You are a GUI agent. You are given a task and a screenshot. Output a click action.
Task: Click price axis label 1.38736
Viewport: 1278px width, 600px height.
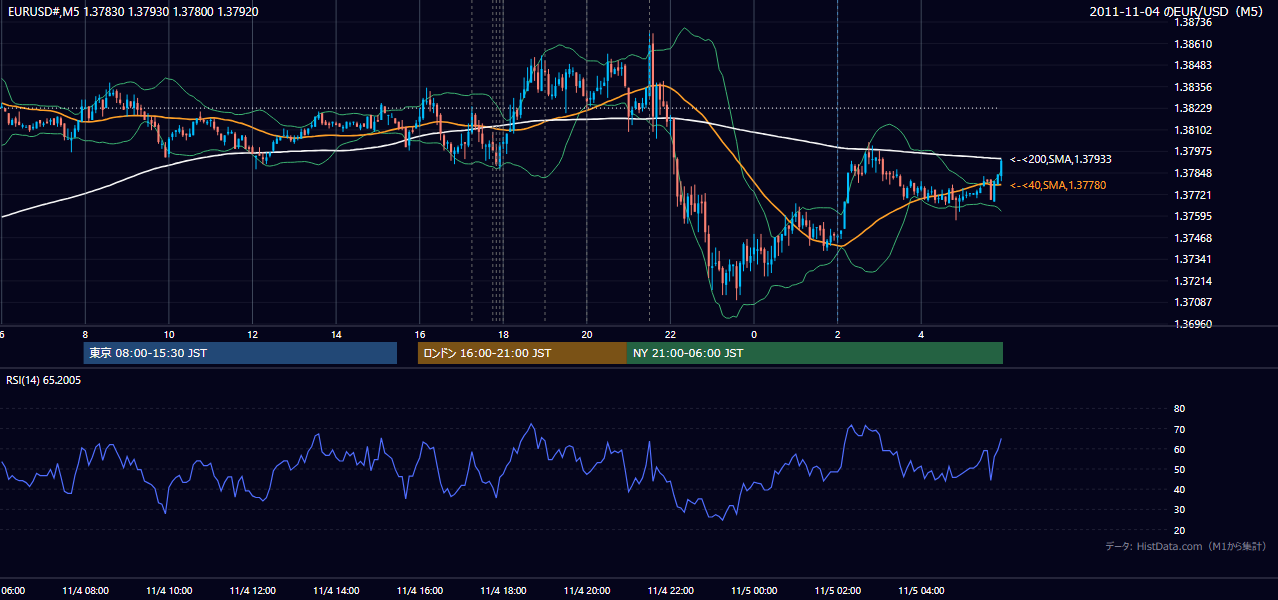tap(1193, 22)
